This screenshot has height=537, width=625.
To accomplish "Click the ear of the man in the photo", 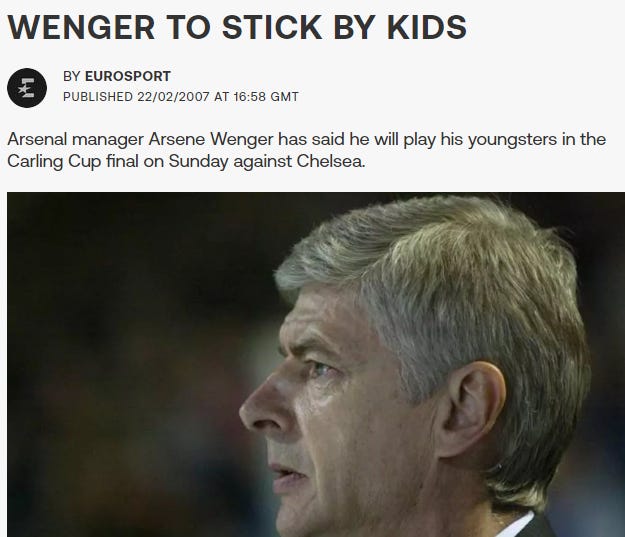I will (470, 411).
